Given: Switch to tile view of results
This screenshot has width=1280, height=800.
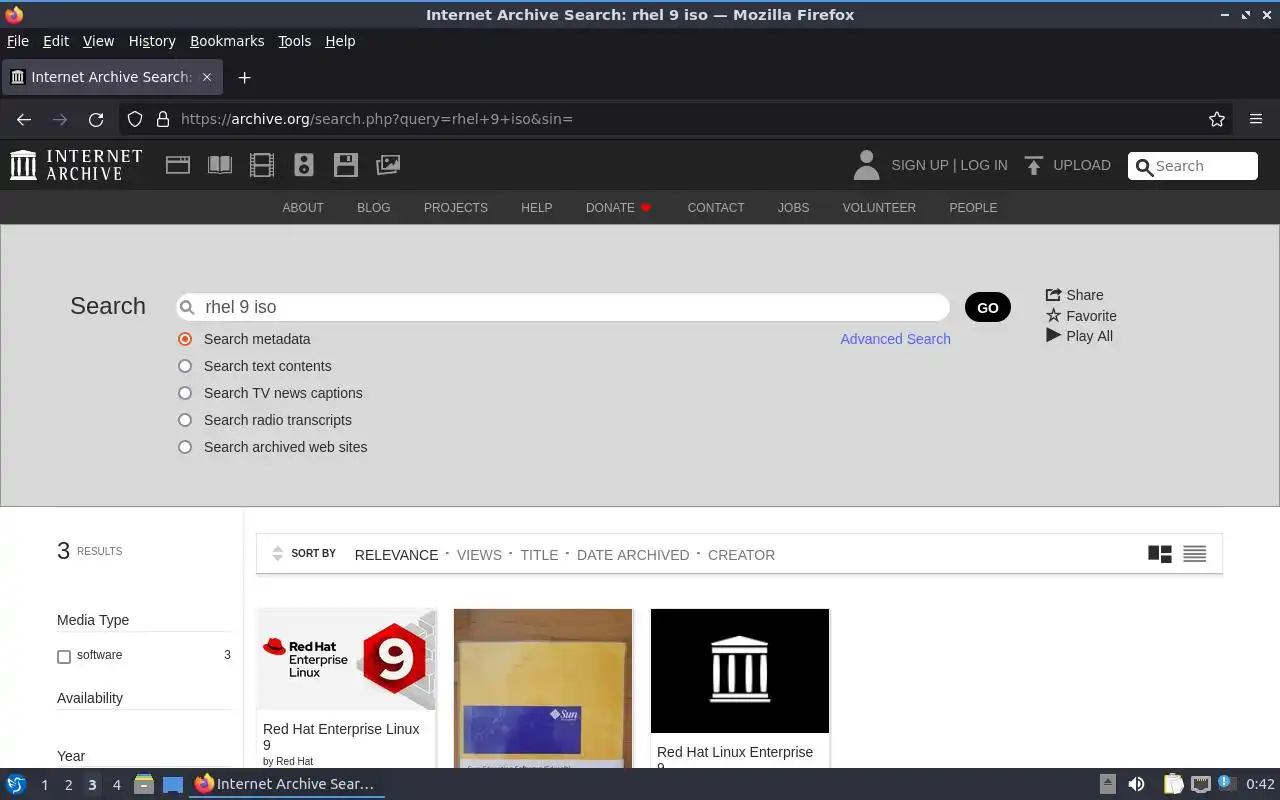Looking at the screenshot, I should (1160, 554).
